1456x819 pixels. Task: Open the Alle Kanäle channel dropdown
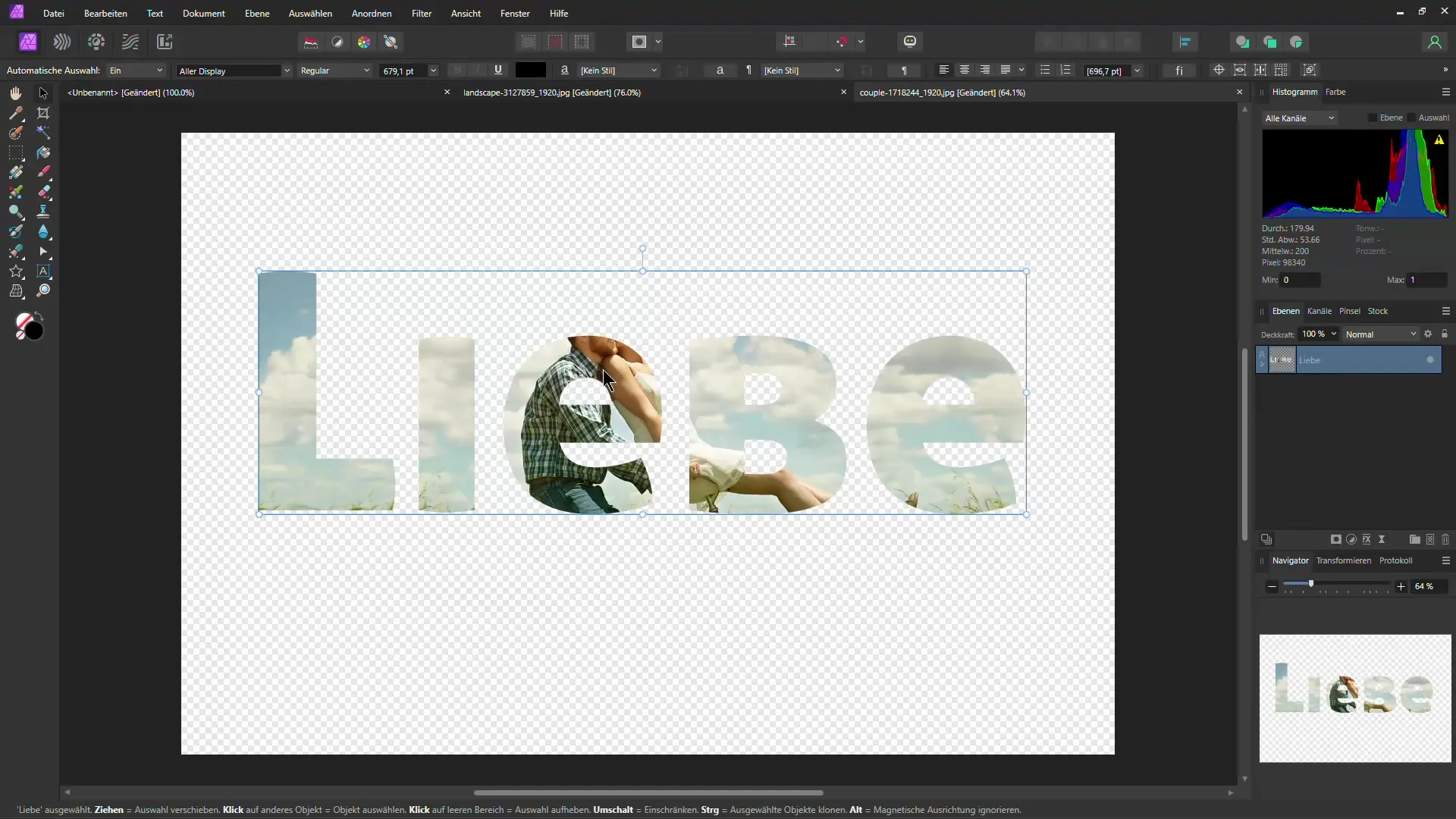(1299, 118)
